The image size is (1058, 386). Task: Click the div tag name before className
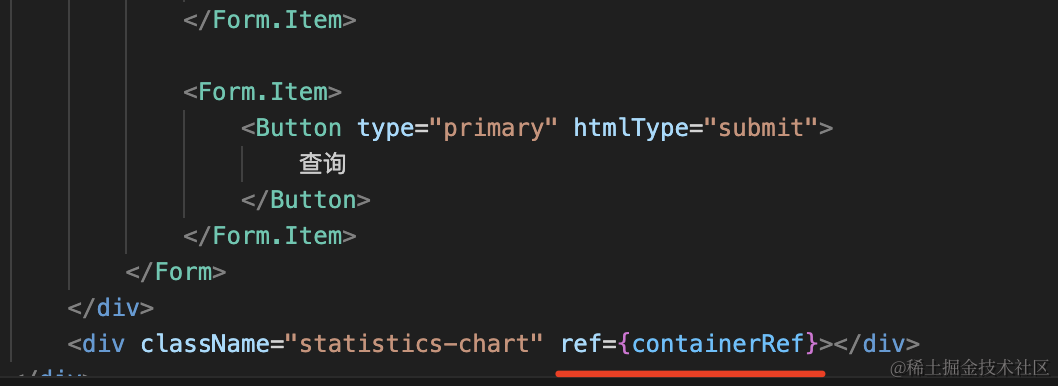(103, 344)
